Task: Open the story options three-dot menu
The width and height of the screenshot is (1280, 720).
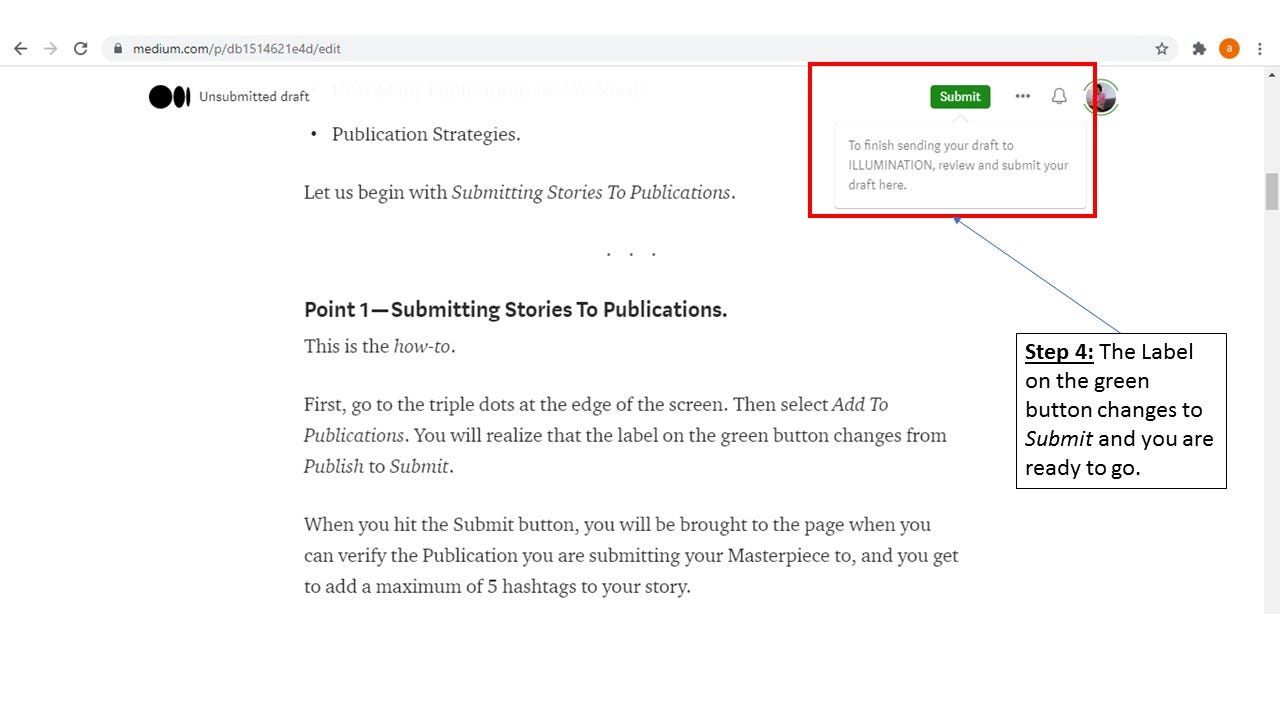Action: 1022,96
